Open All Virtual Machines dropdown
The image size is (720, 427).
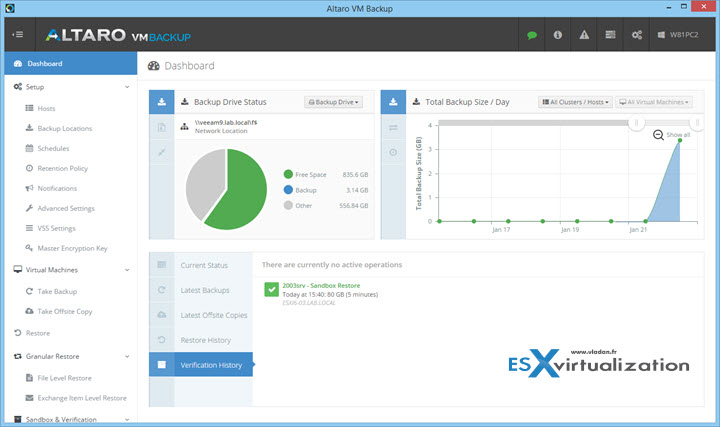point(654,102)
